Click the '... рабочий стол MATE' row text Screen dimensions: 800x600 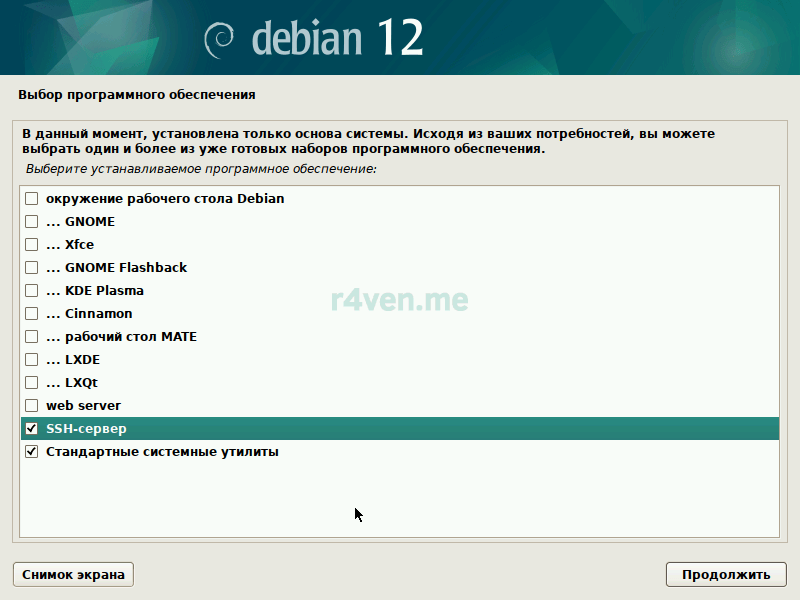tap(121, 337)
